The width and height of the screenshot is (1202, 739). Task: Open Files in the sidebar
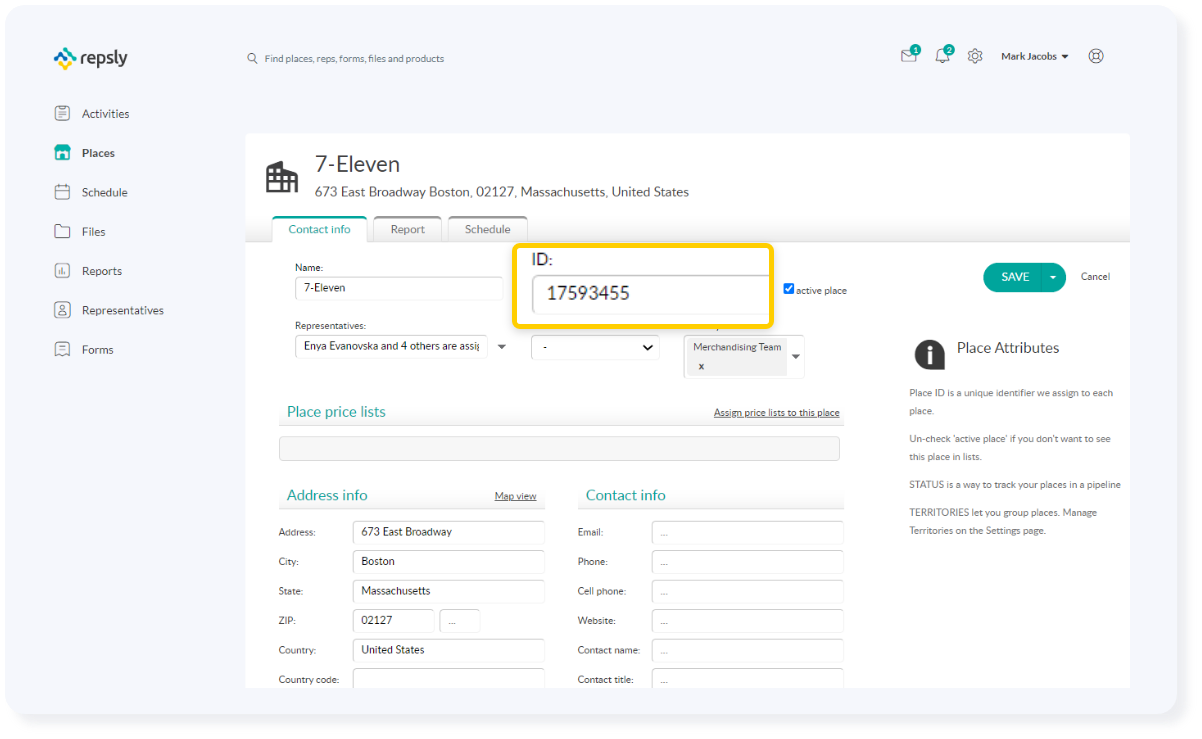(93, 232)
